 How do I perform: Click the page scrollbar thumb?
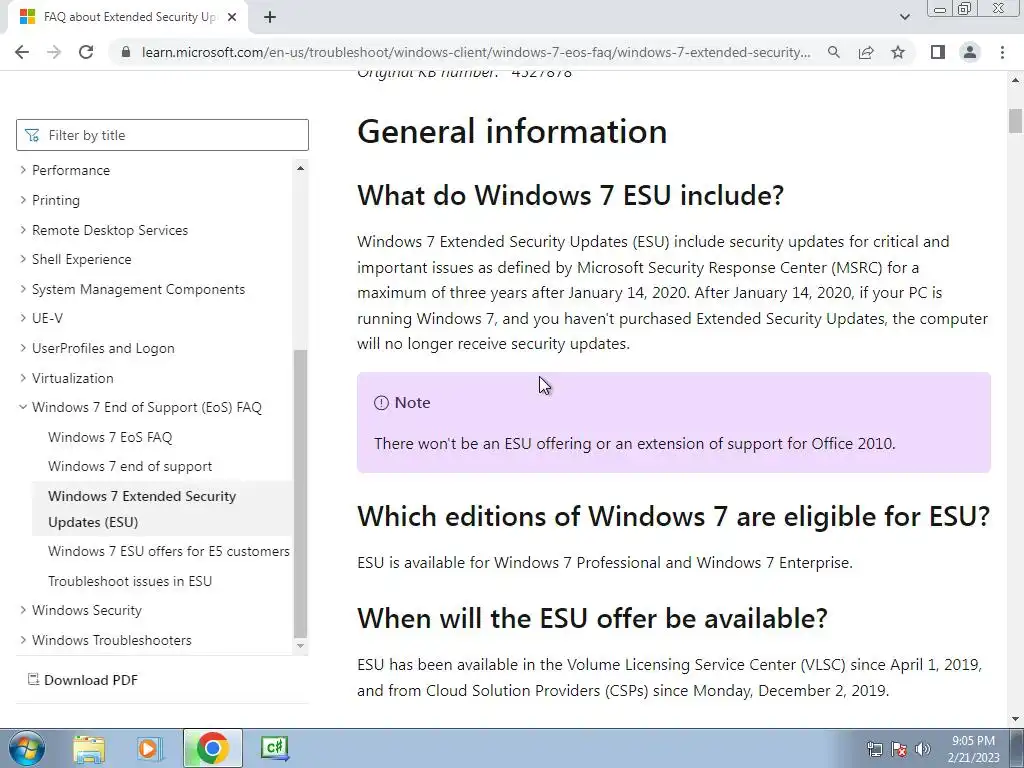(1016, 121)
